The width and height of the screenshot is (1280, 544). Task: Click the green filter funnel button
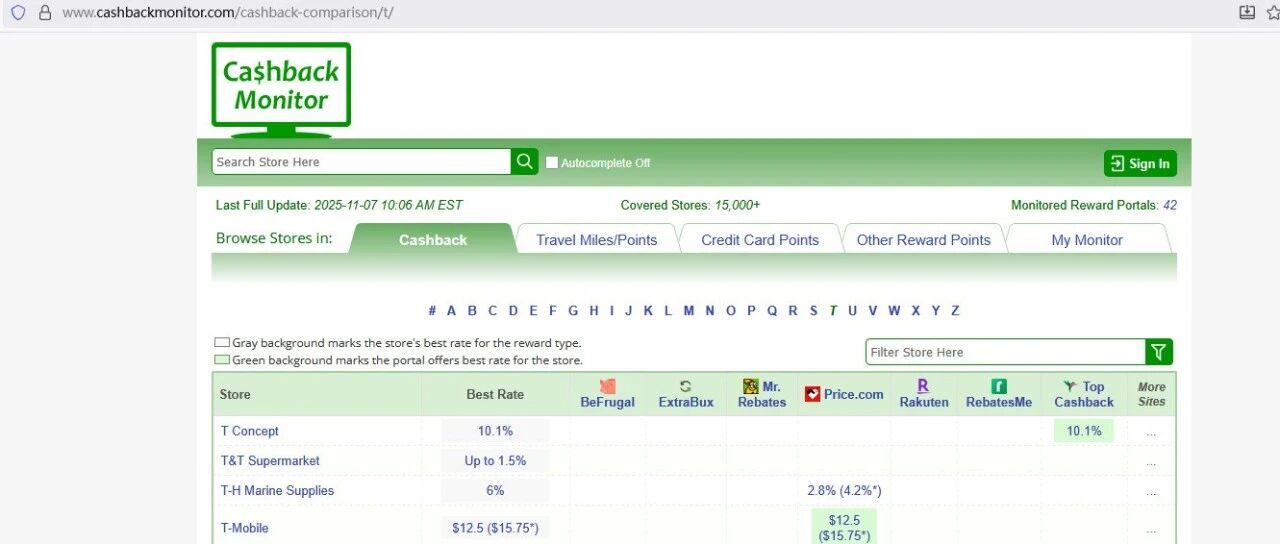(x=1159, y=352)
